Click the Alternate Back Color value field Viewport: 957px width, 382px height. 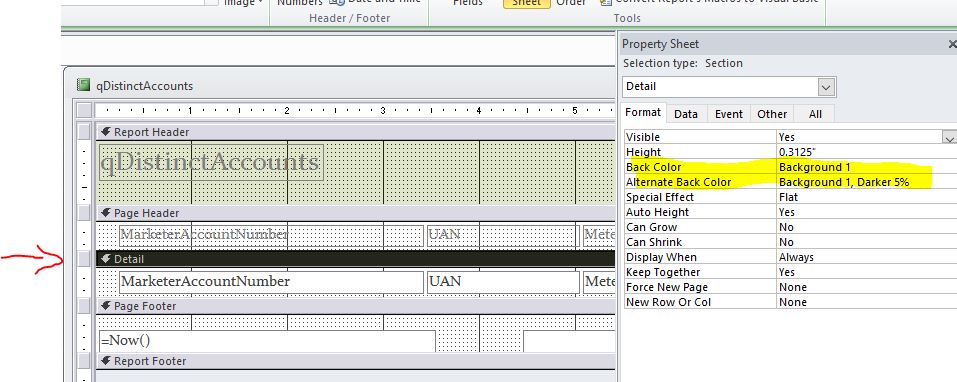click(x=866, y=182)
